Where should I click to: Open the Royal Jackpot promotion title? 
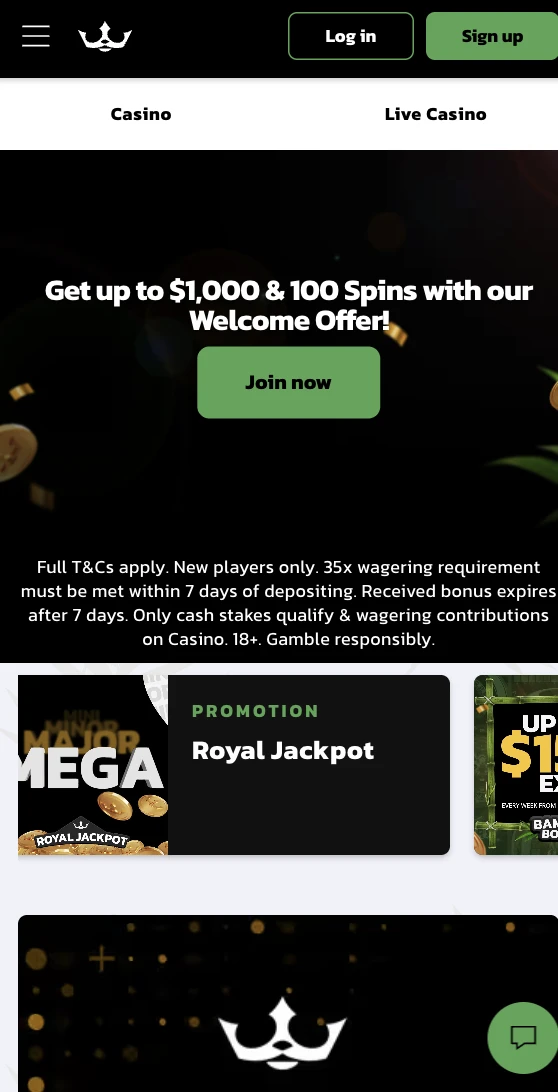(x=283, y=750)
